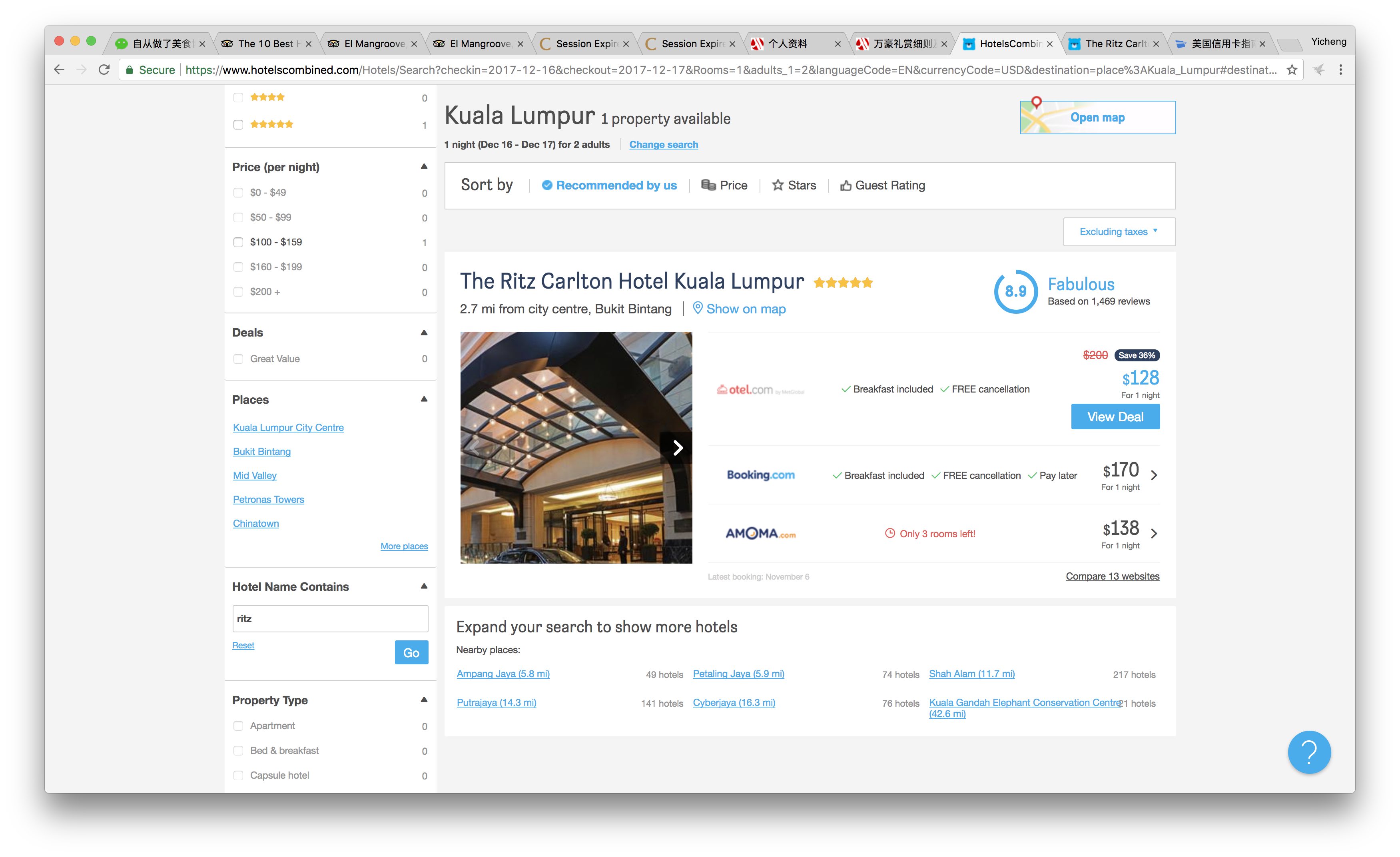Sort results by Price

pos(724,185)
